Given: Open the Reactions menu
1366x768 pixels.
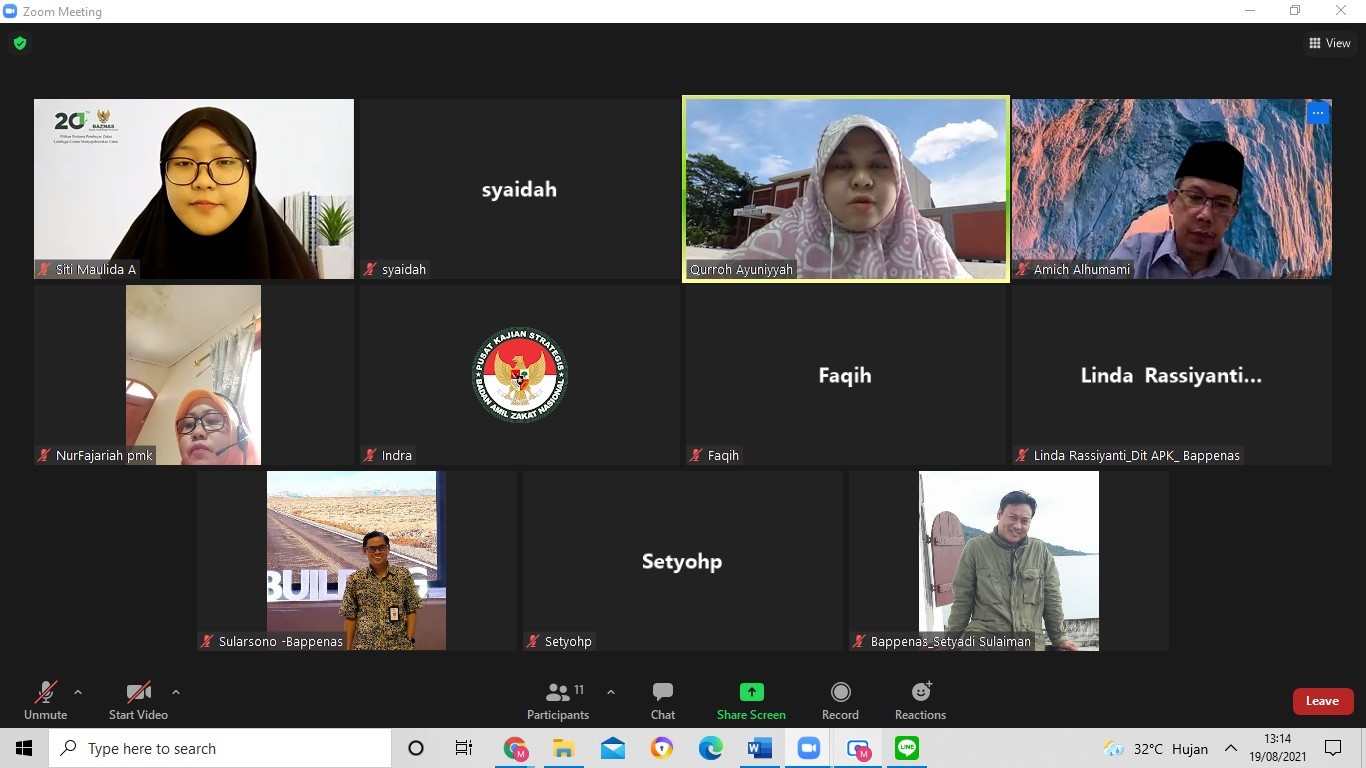Looking at the screenshot, I should [x=920, y=700].
